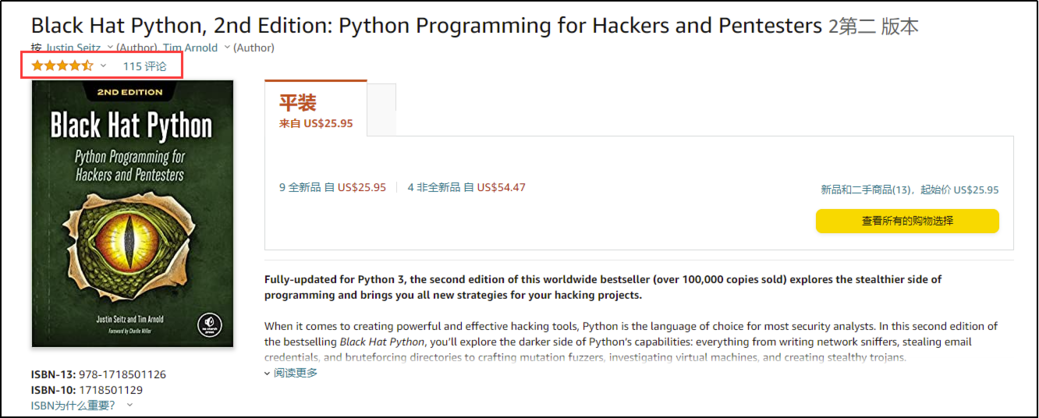Click the ISBN-10 1718501129 text
1039x418 pixels.
pyautogui.click(x=87, y=390)
